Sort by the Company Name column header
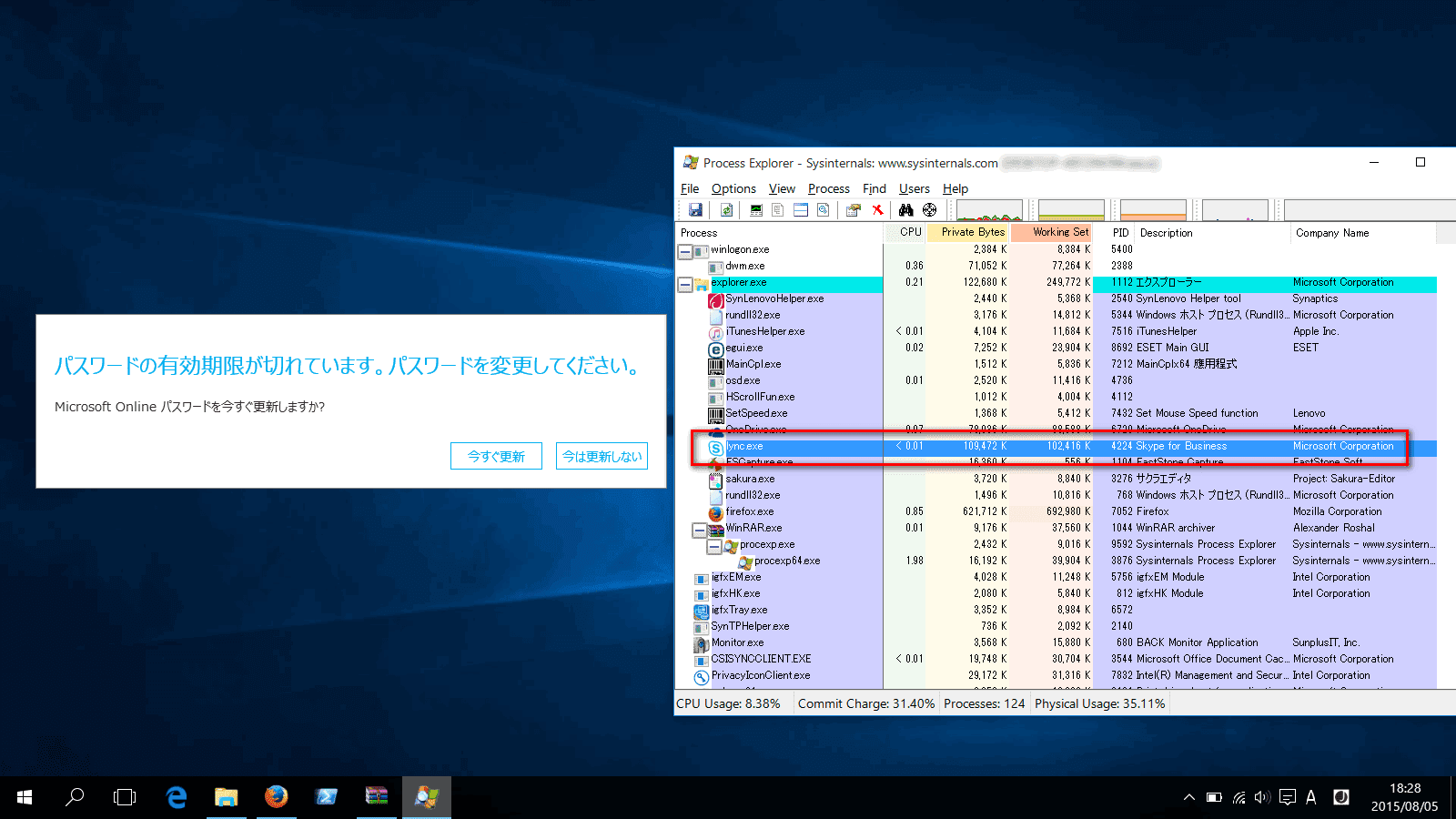This screenshot has width=1456, height=819. pyautogui.click(x=1363, y=233)
